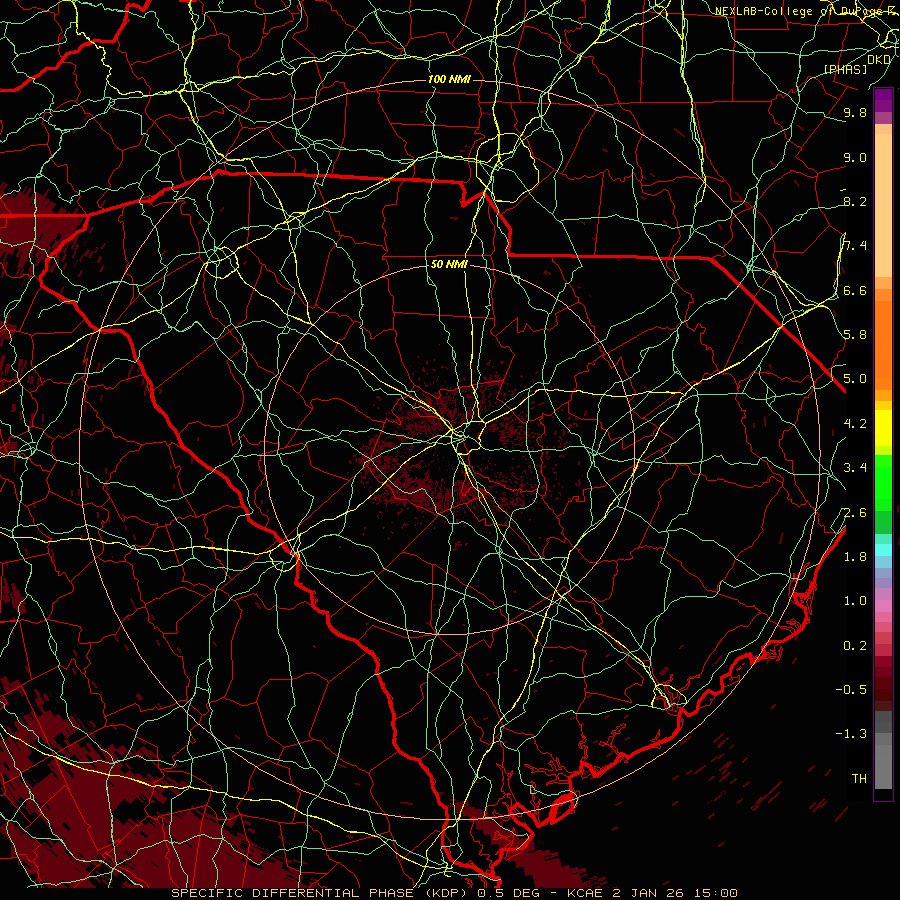Click the 100 NMI range ring label

pos(449,79)
